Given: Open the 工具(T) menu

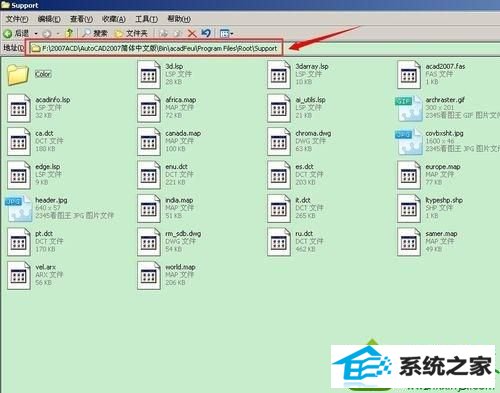Looking at the screenshot, I should (x=146, y=19).
